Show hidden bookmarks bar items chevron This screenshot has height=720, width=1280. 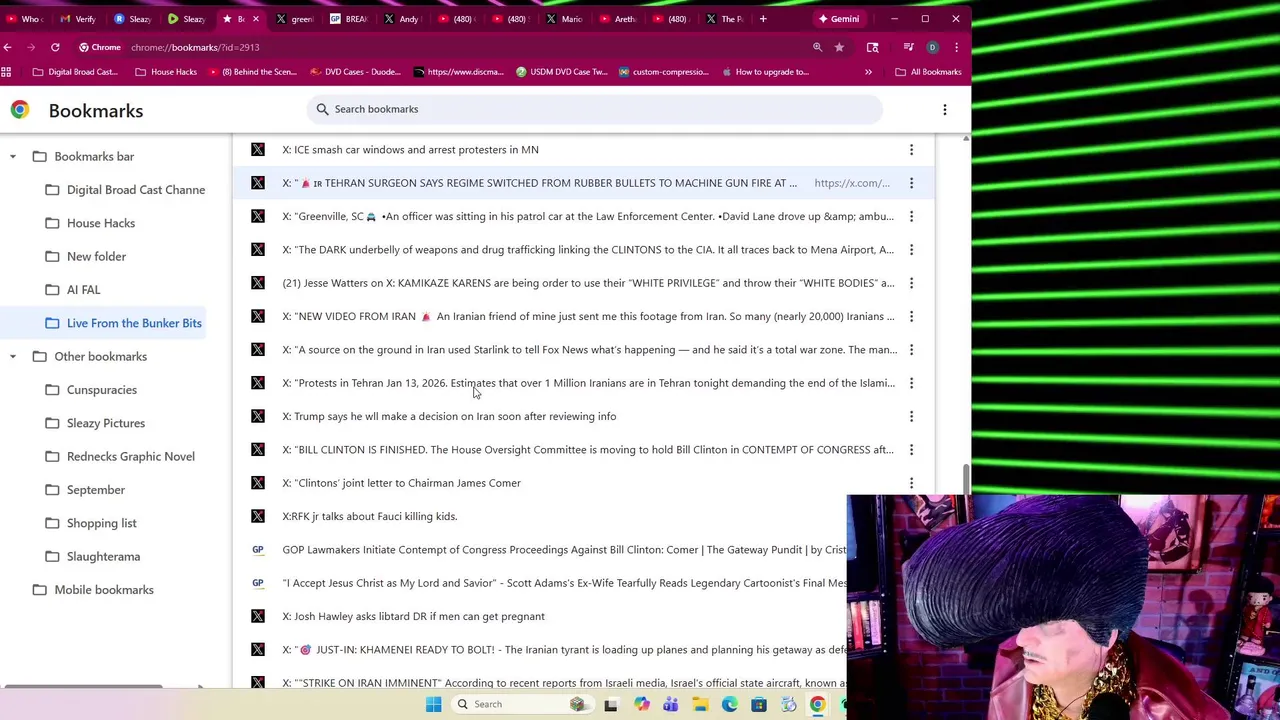coord(868,72)
